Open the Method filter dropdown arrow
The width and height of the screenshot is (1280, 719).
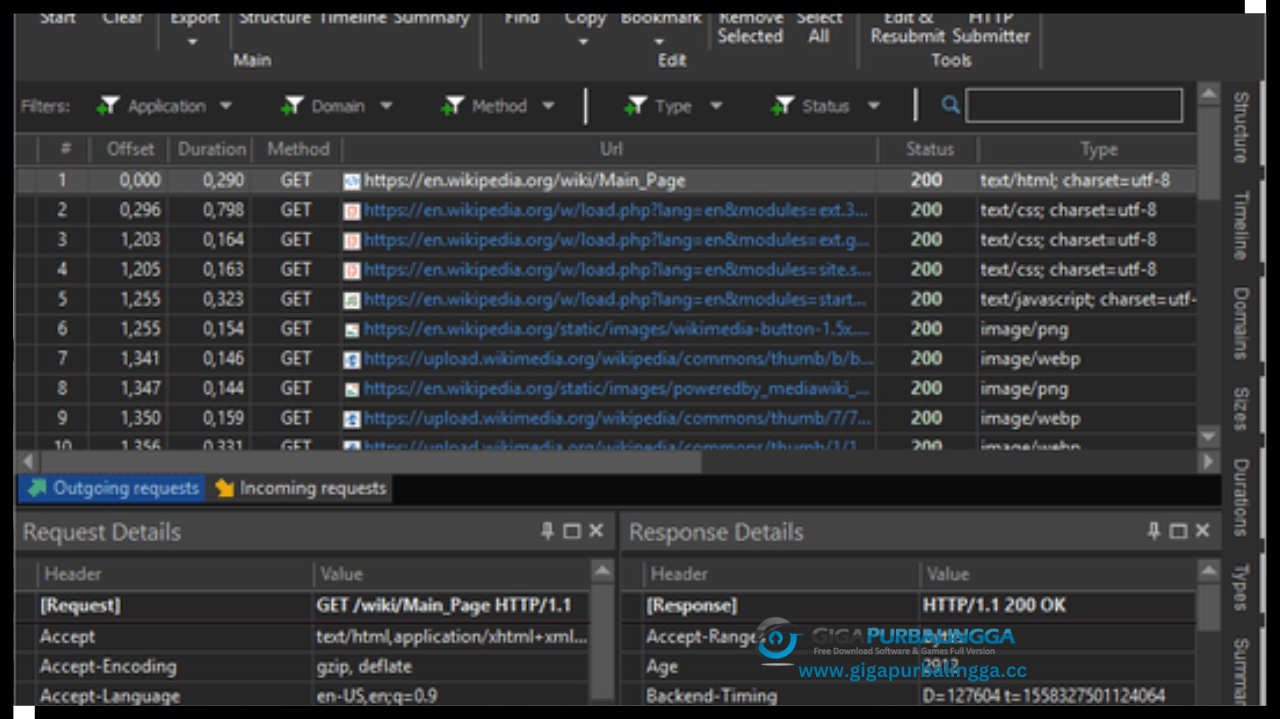[x=548, y=106]
